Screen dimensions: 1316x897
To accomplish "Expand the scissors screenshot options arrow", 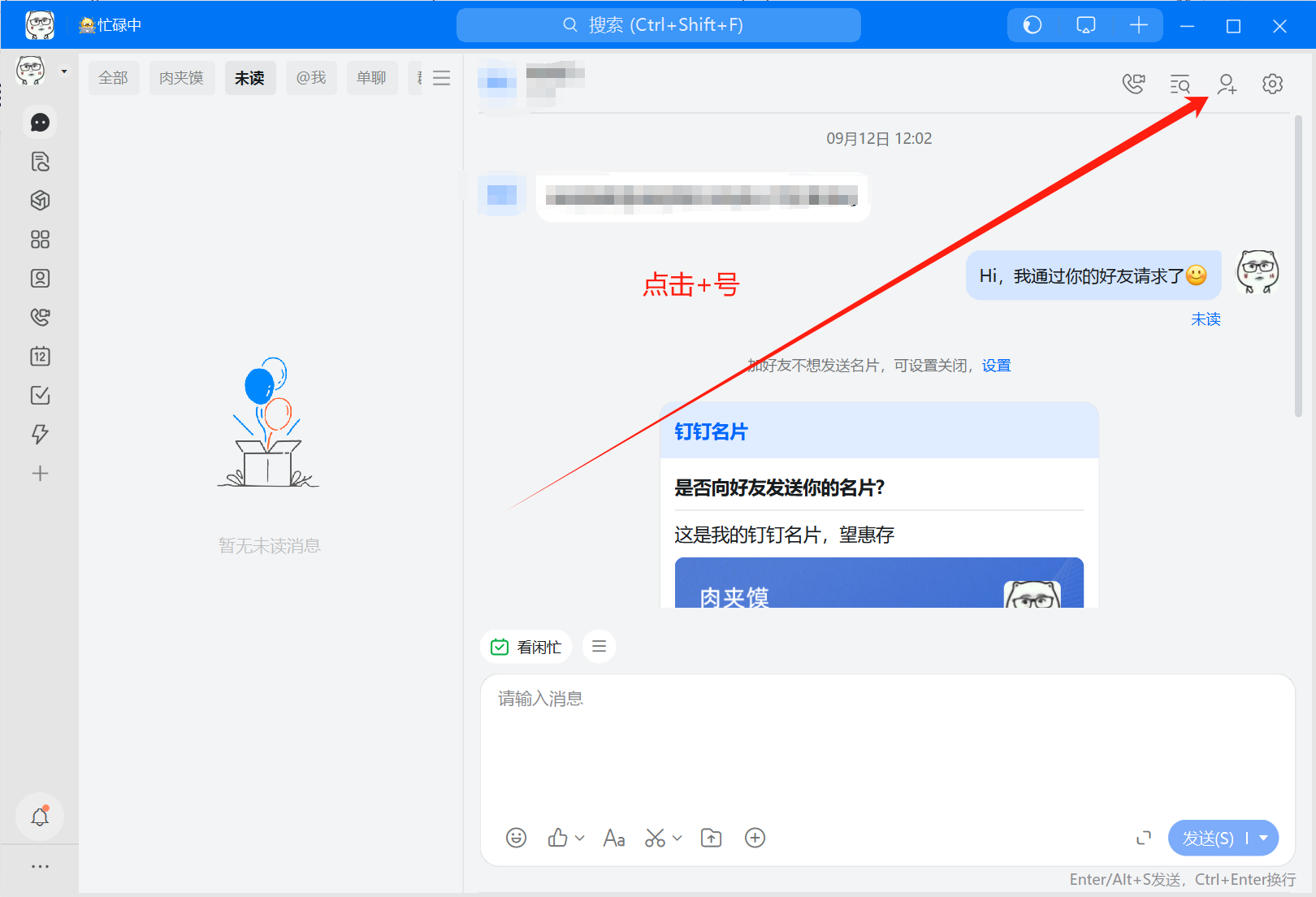I will tap(677, 838).
